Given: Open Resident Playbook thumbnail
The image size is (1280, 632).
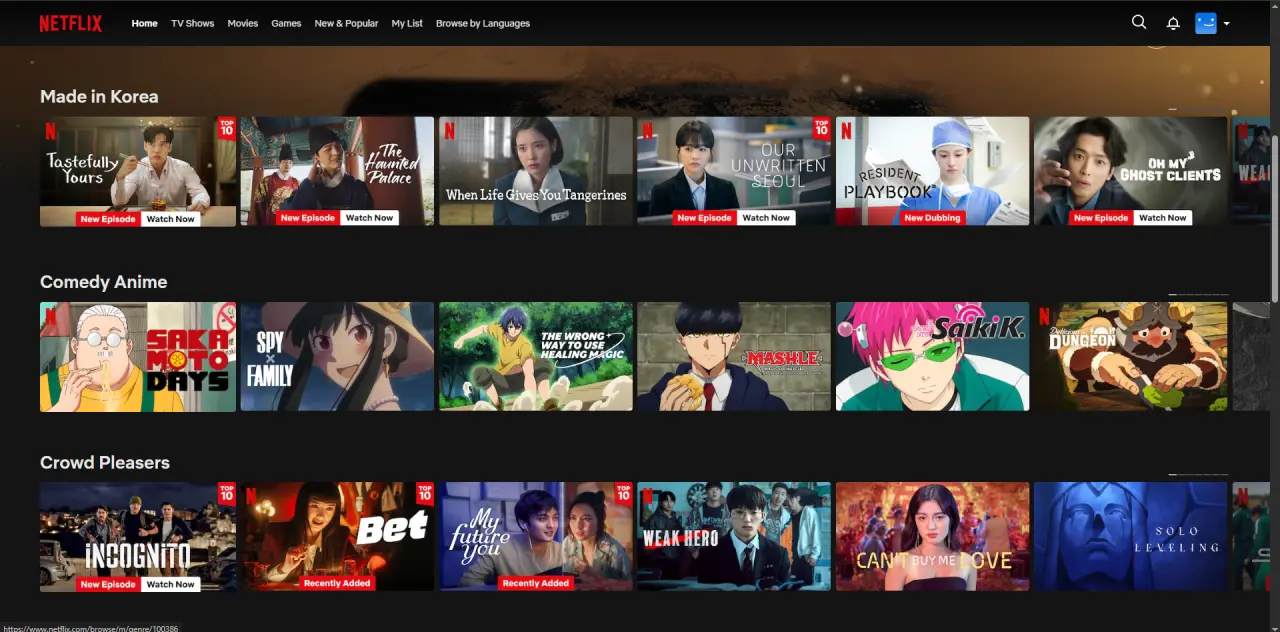Looking at the screenshot, I should click(x=933, y=171).
